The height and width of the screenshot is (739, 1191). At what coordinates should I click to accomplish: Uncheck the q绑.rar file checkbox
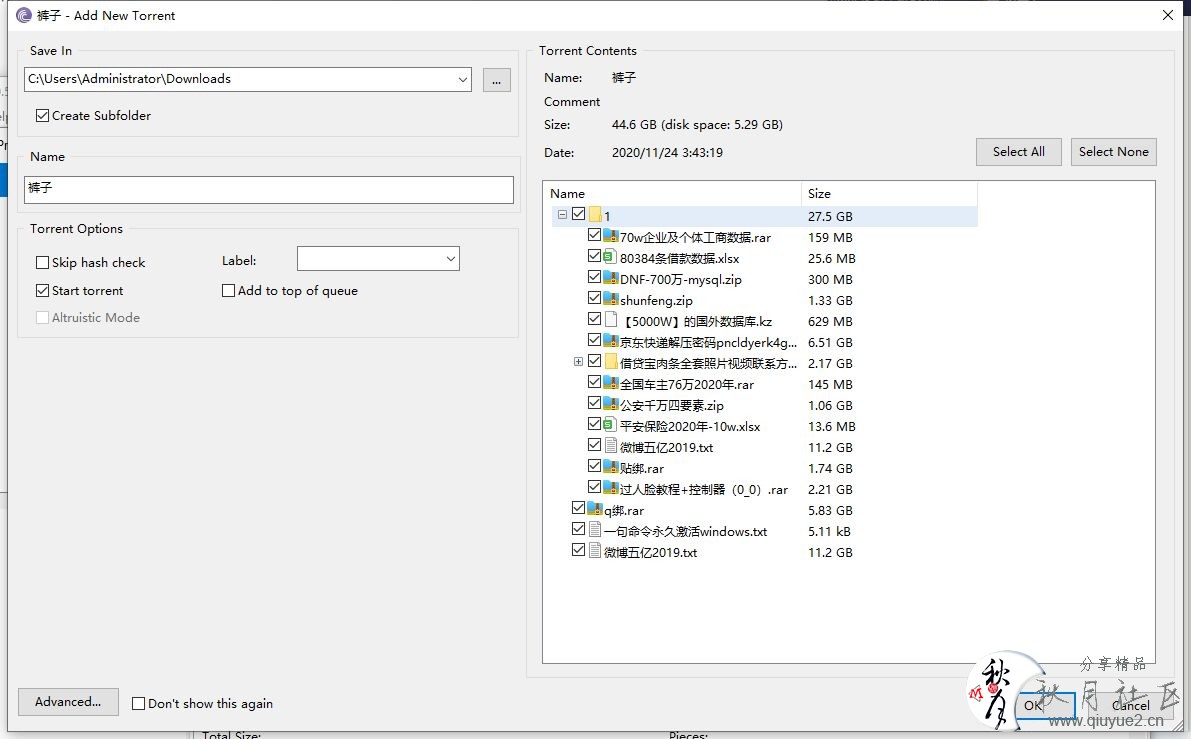point(578,508)
